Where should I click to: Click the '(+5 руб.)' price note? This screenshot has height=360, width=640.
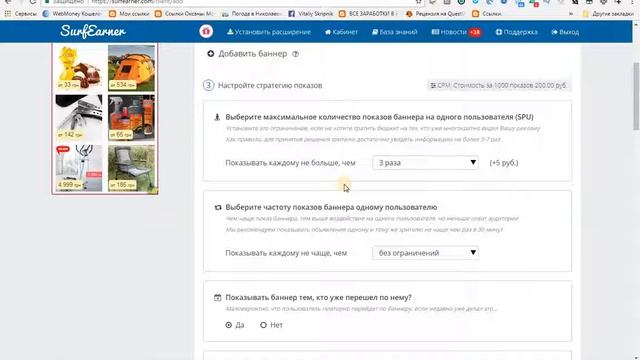[504, 162]
